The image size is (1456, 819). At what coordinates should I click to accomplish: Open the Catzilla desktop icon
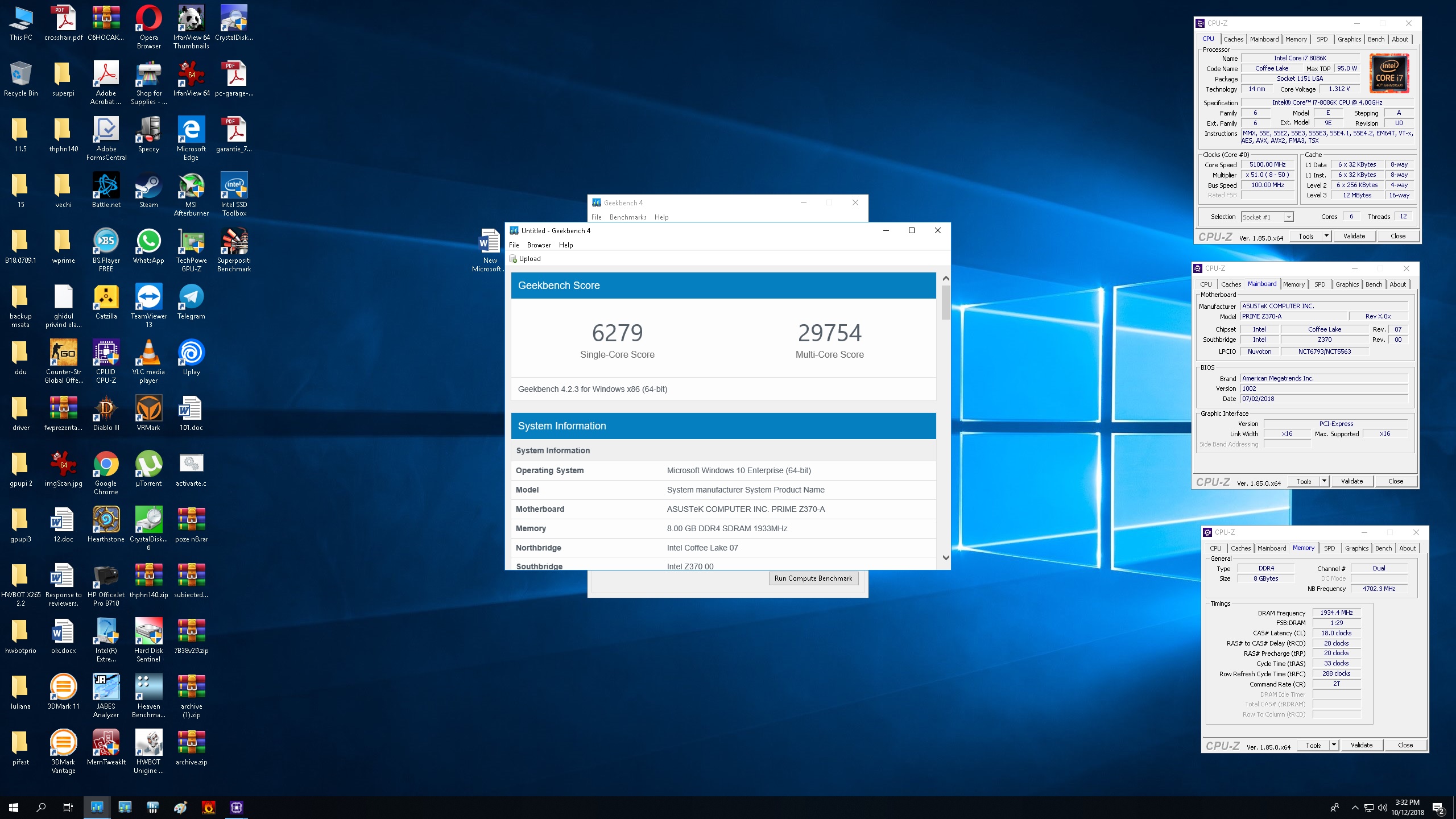(106, 301)
